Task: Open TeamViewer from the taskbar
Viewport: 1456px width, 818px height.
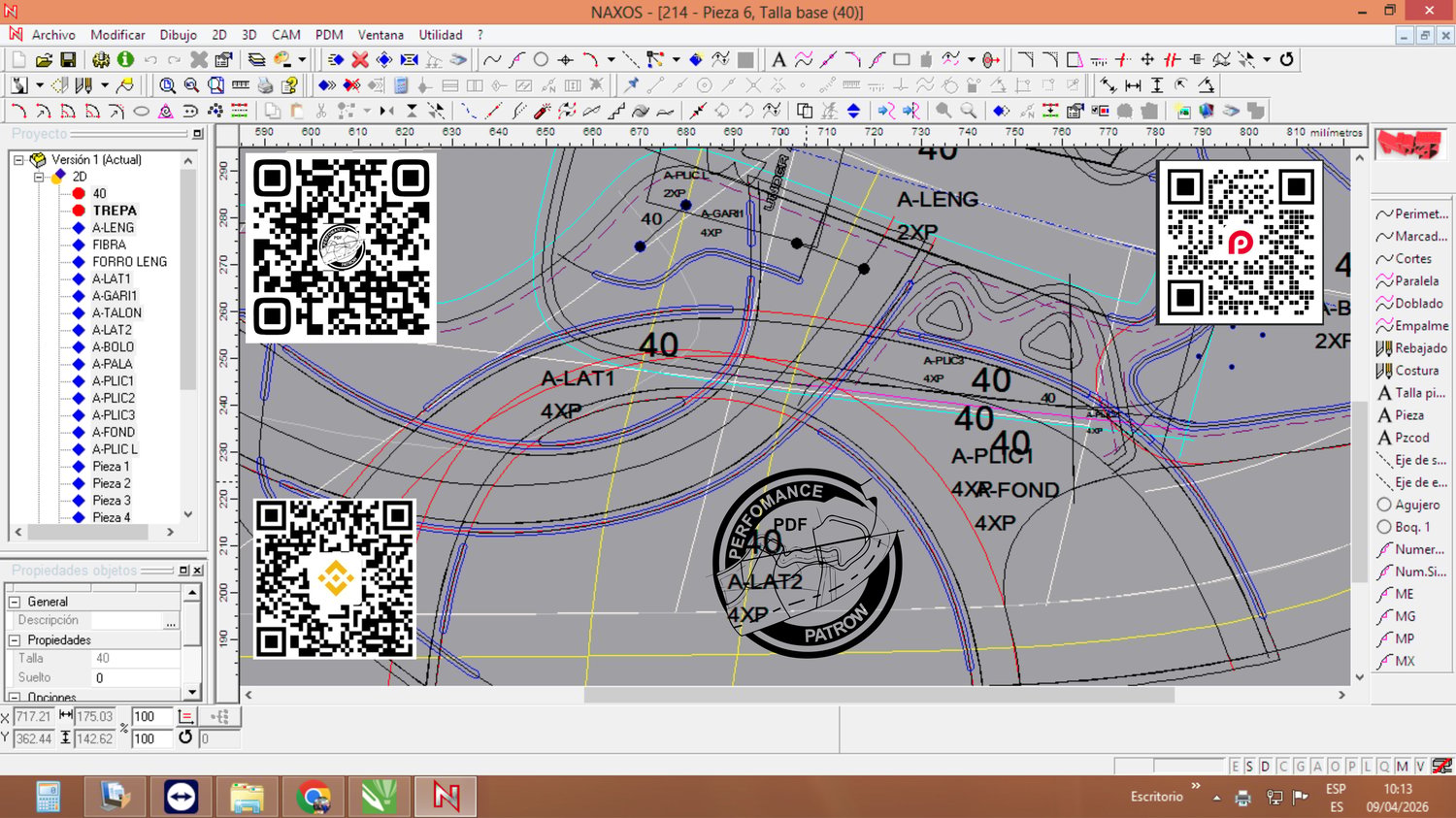Action: [181, 797]
